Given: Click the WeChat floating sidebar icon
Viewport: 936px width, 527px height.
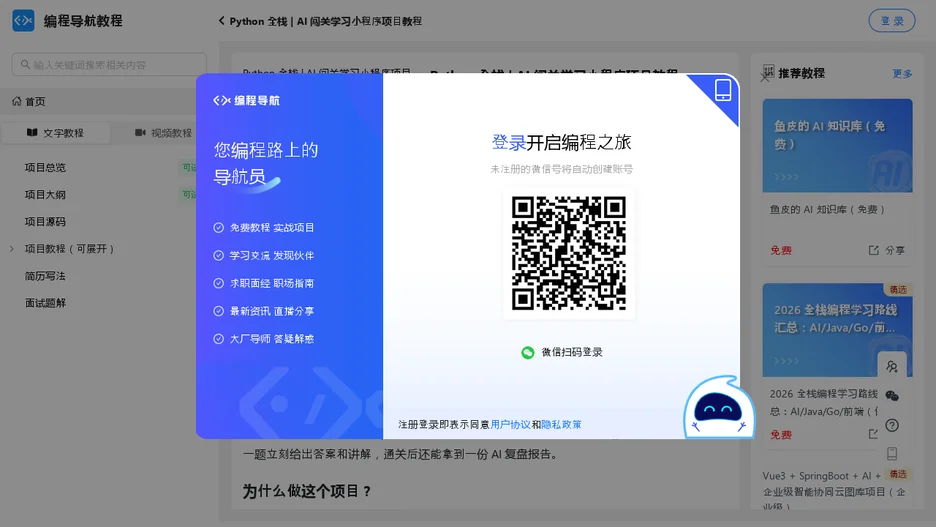Looking at the screenshot, I should 892,396.
